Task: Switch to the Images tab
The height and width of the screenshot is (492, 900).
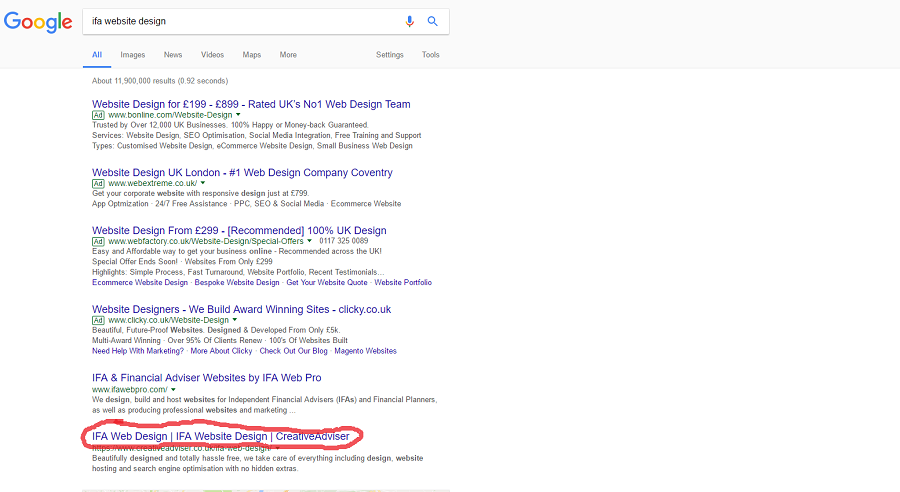Action: pyautogui.click(x=133, y=55)
